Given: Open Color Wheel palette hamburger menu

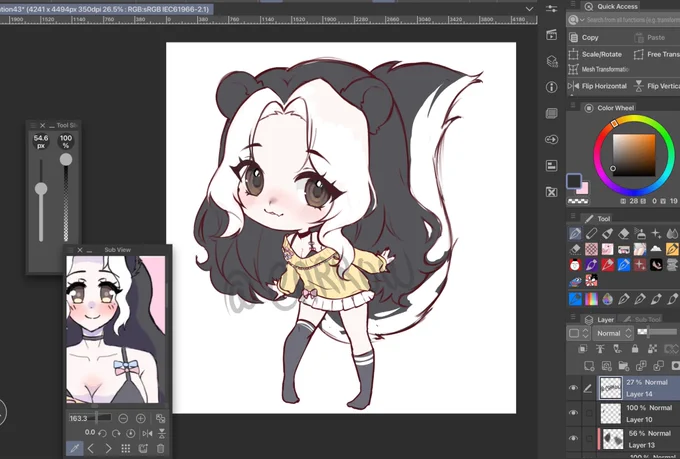Looking at the screenshot, I should 572,105.
